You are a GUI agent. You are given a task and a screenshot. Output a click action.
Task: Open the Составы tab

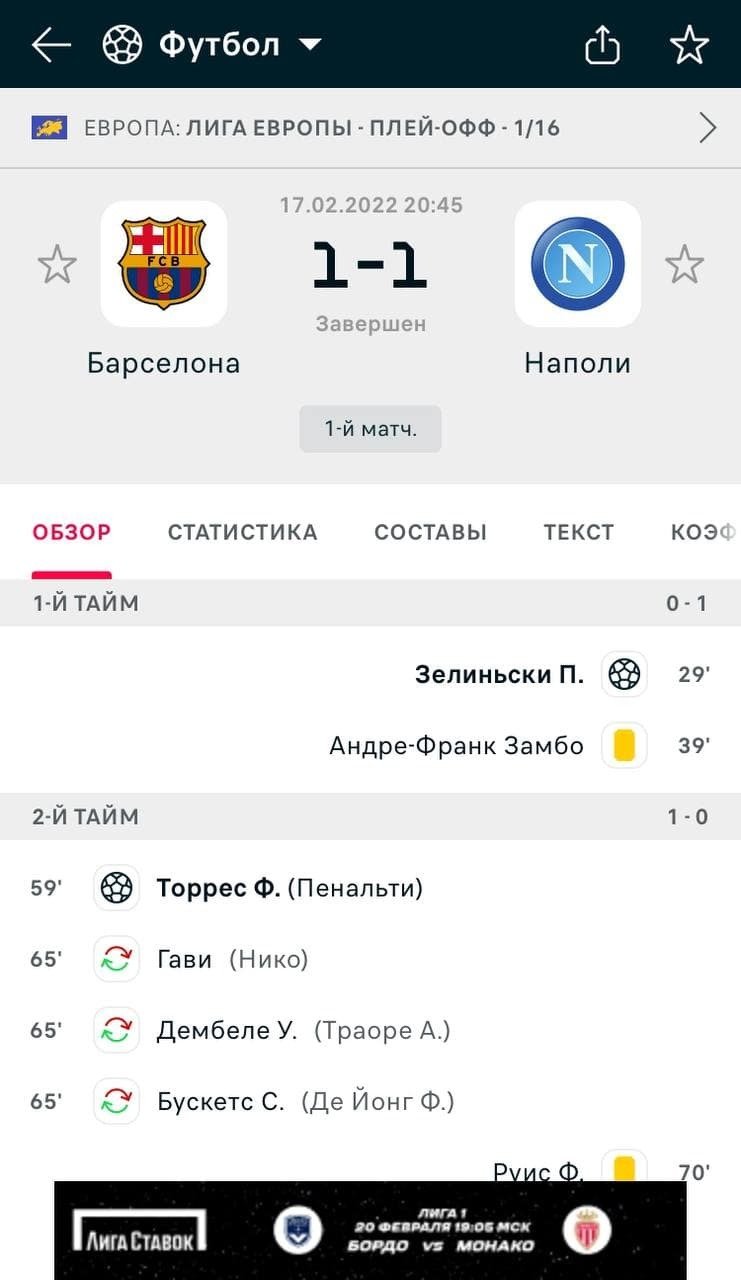430,532
